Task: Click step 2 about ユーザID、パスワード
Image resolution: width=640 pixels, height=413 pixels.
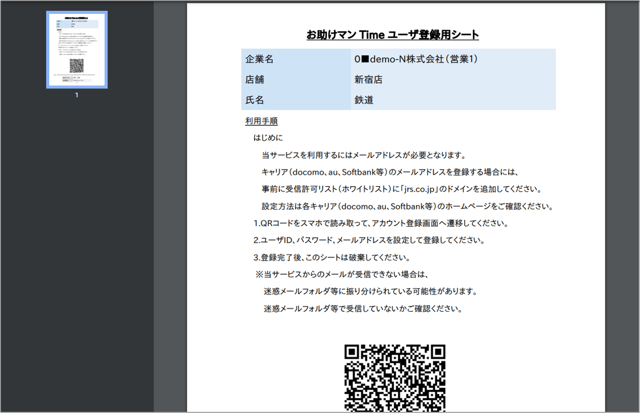Action: click(x=369, y=240)
